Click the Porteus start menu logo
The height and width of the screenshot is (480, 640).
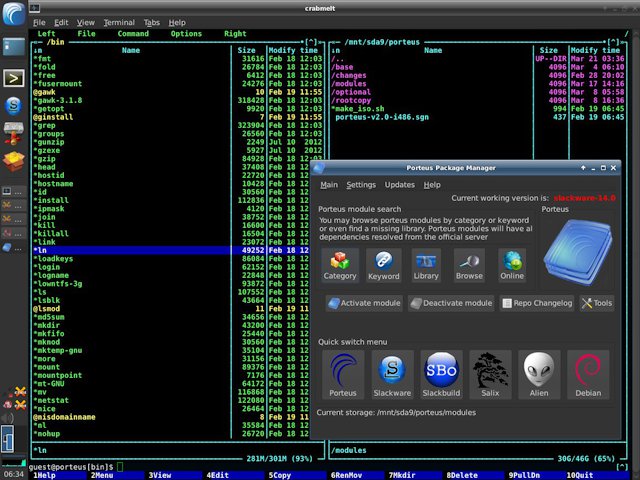(13, 13)
